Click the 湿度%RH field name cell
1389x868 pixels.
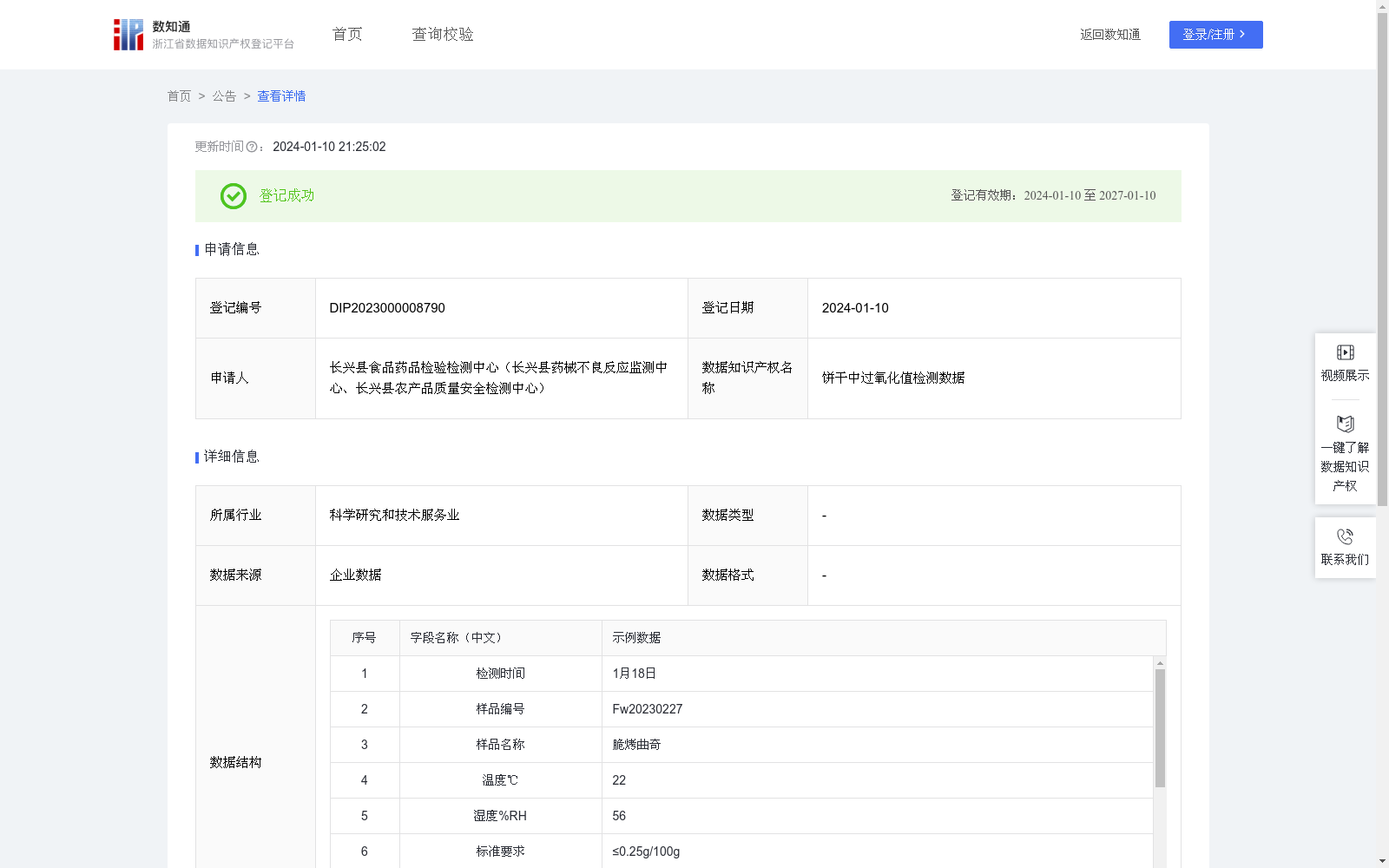pos(500,816)
